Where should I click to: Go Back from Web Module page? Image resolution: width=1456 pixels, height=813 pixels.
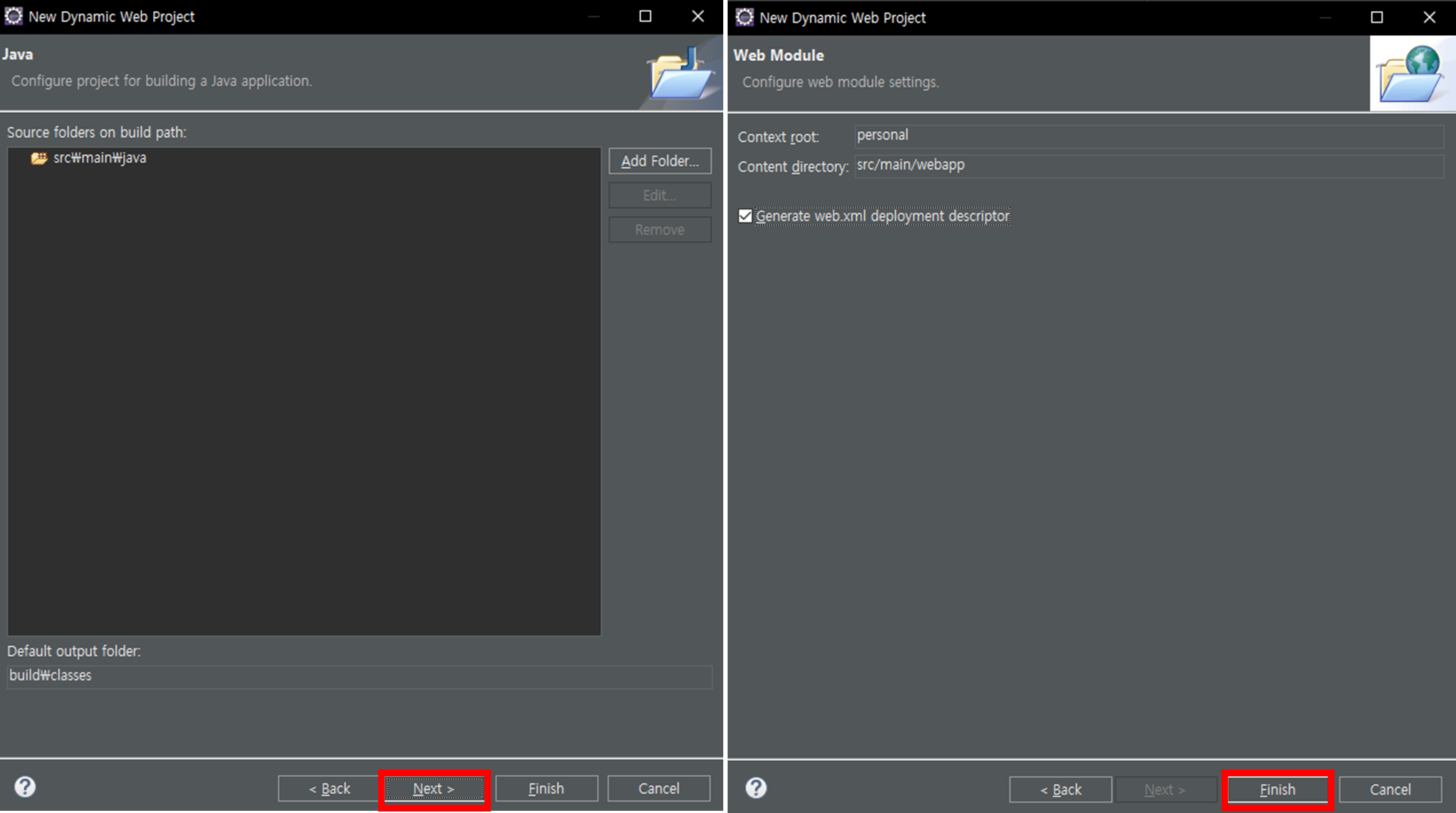click(x=1060, y=790)
